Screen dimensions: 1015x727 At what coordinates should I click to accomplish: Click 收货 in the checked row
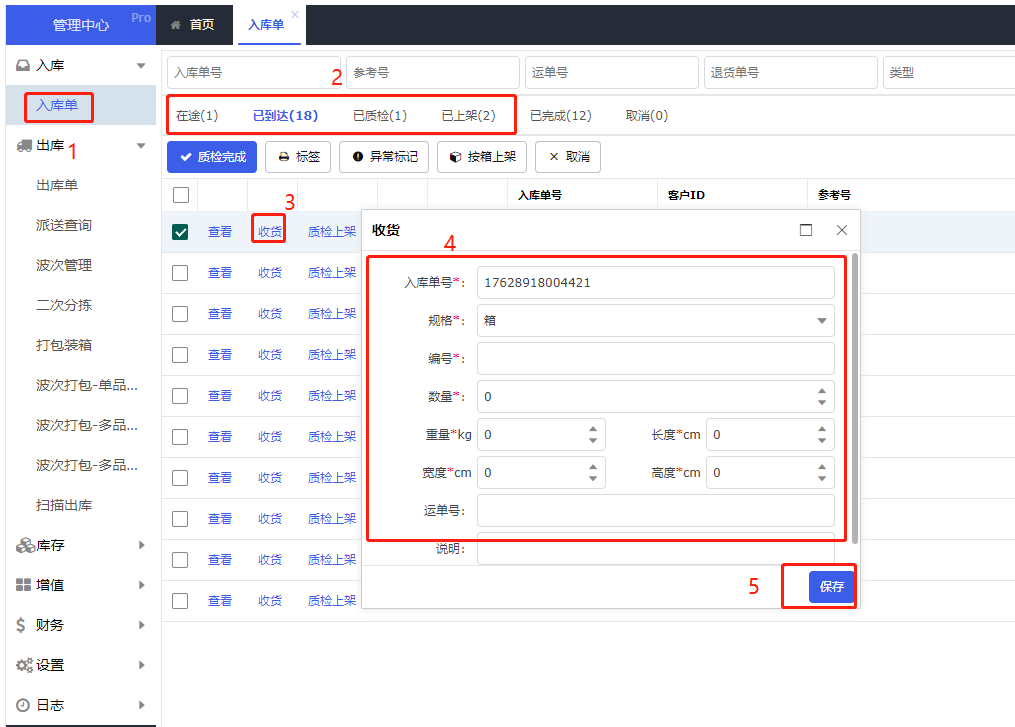(270, 232)
